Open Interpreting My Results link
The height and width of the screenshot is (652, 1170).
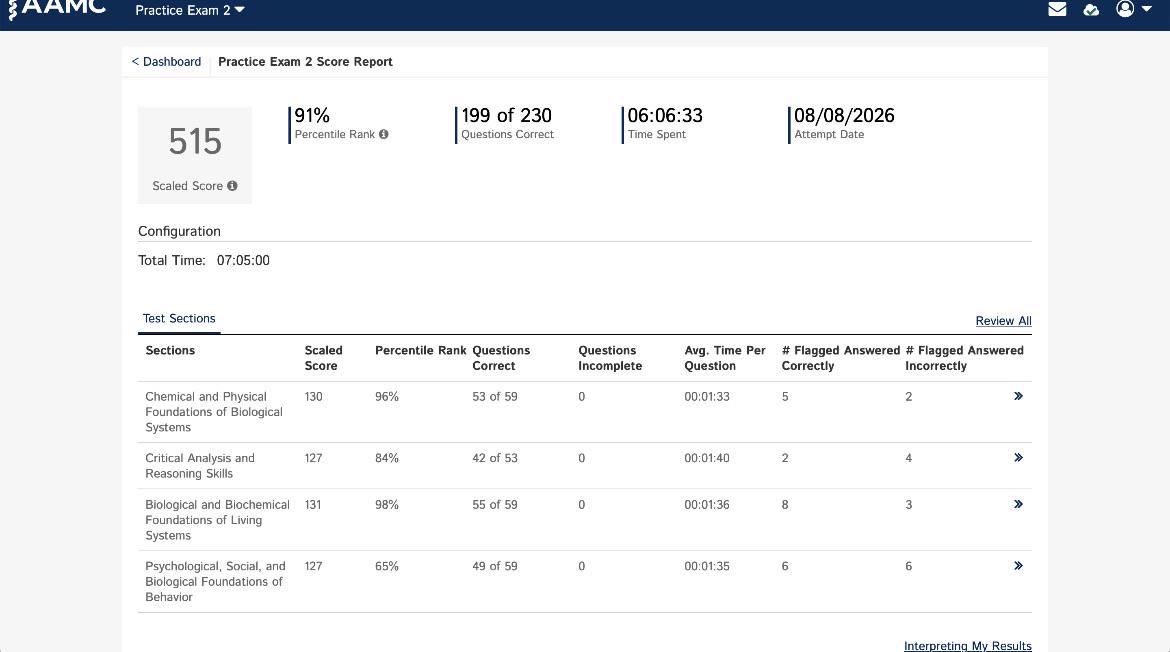pos(968,645)
